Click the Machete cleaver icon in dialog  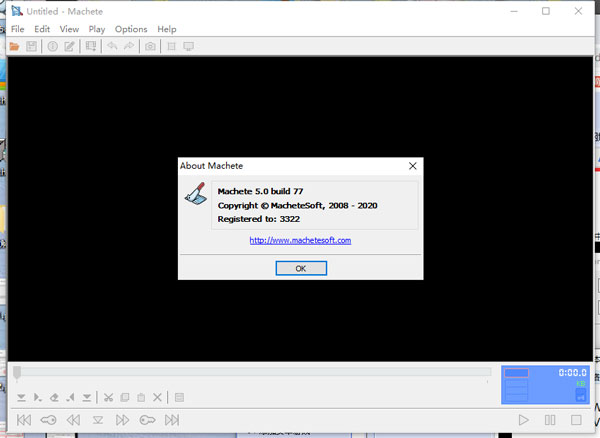(x=196, y=194)
